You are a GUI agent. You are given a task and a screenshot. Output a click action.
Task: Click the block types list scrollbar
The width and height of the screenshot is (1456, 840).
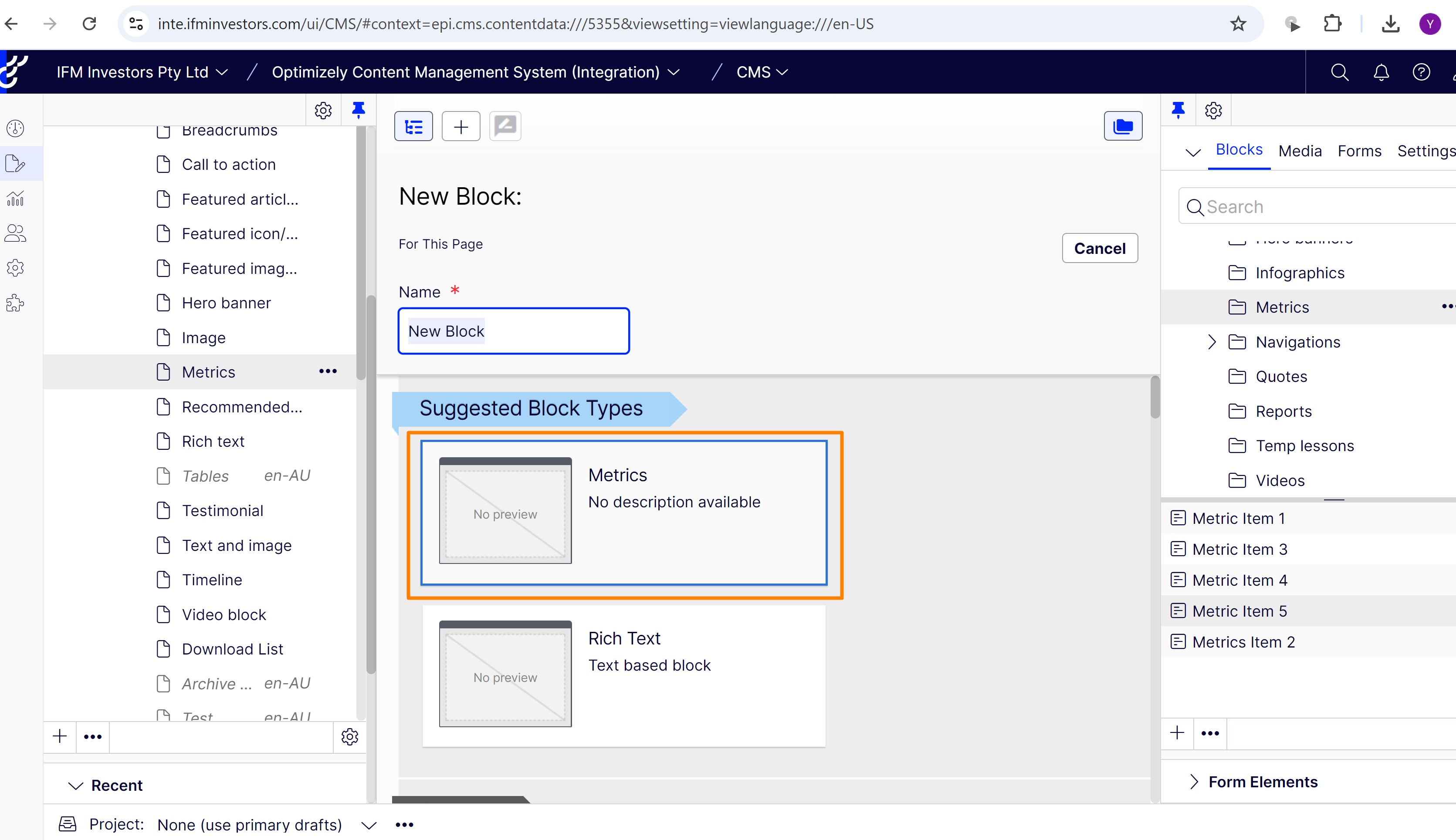1154,398
